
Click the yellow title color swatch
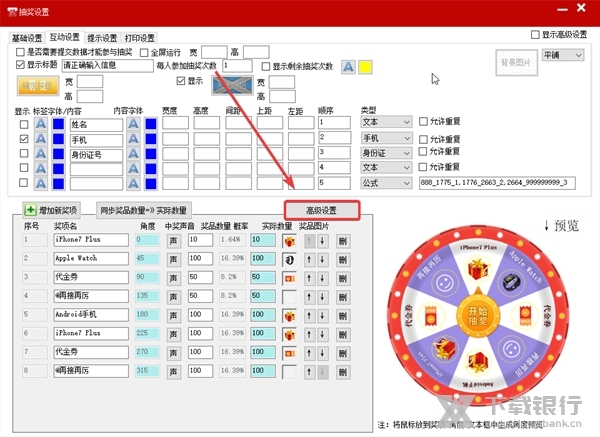point(365,67)
